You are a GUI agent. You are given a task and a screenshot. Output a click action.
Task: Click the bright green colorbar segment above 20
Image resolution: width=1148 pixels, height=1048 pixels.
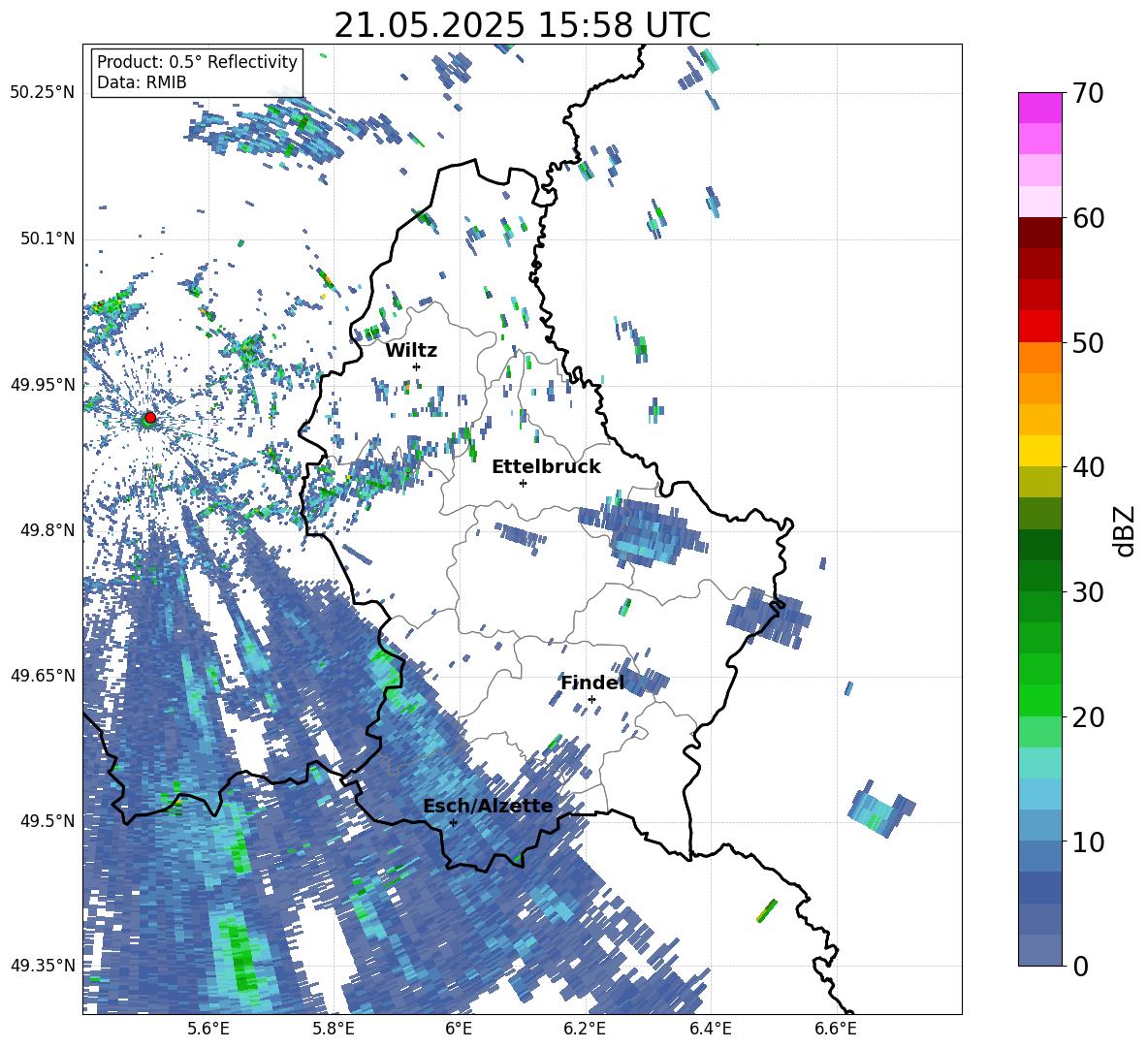[1039, 700]
